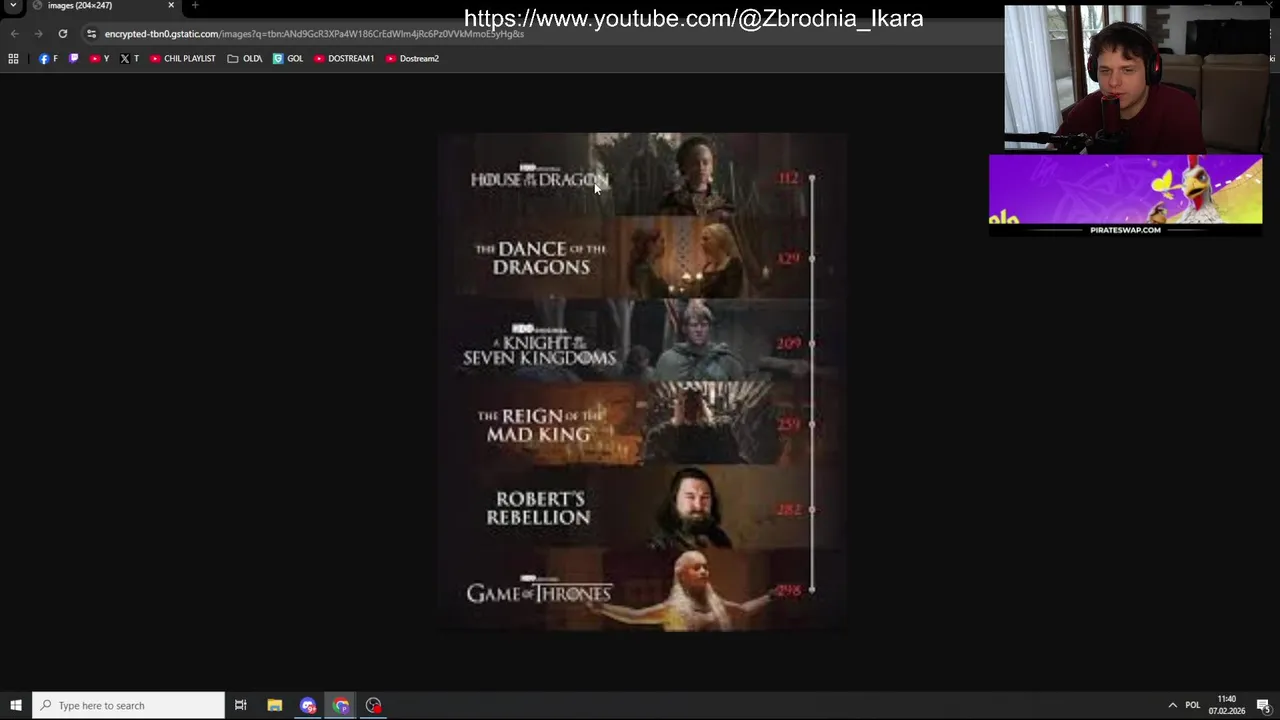Open the clock showing 11:40

coord(1227,705)
